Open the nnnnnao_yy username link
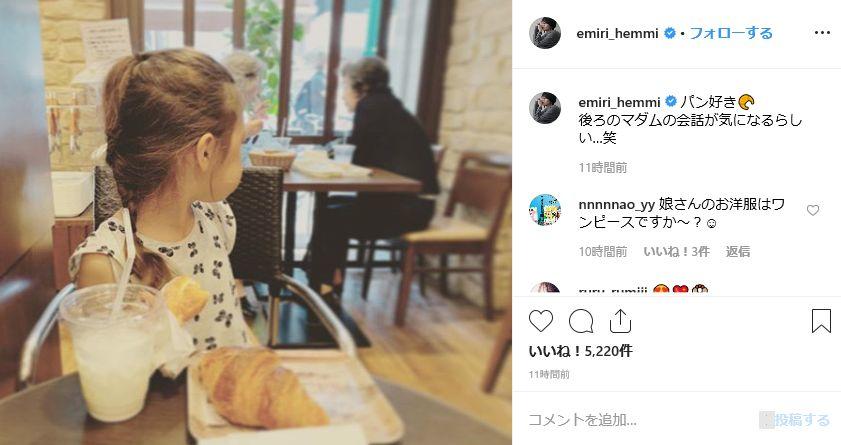Screen dimensions: 841x445 [x=617, y=204]
